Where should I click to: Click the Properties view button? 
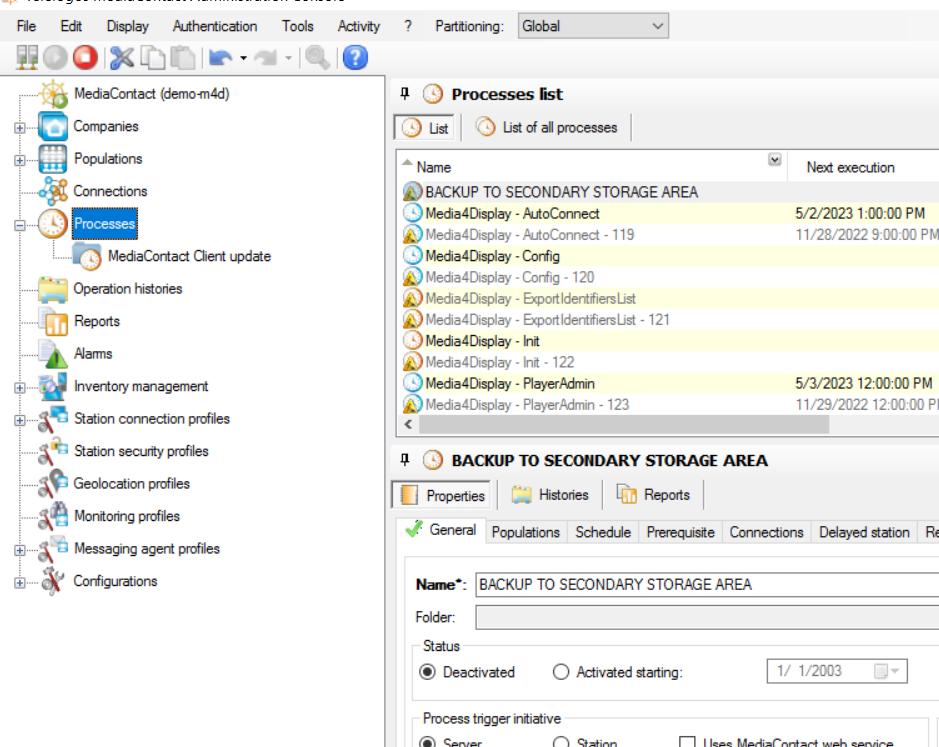pyautogui.click(x=441, y=495)
